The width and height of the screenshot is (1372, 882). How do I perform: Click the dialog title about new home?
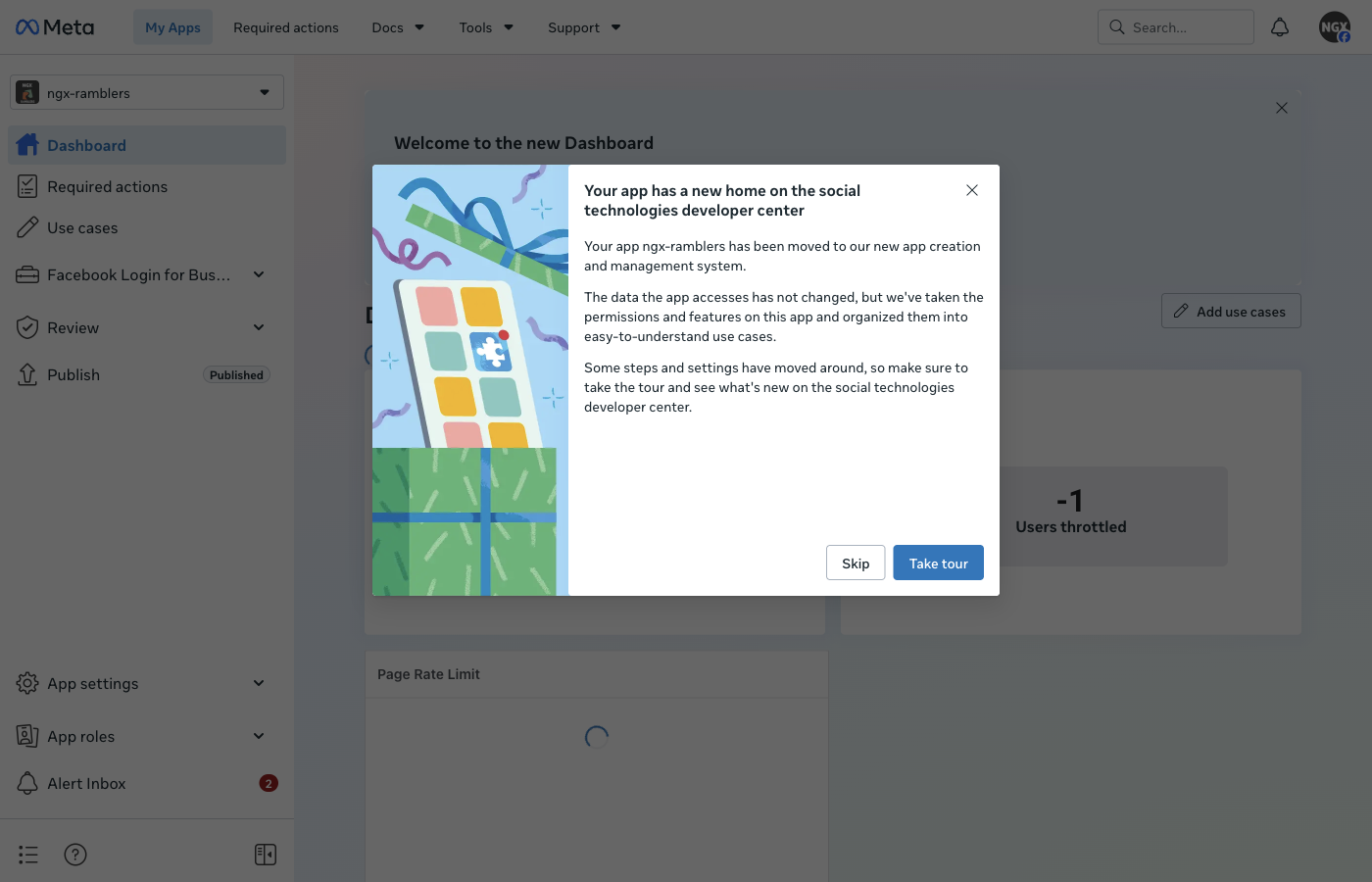(722, 200)
